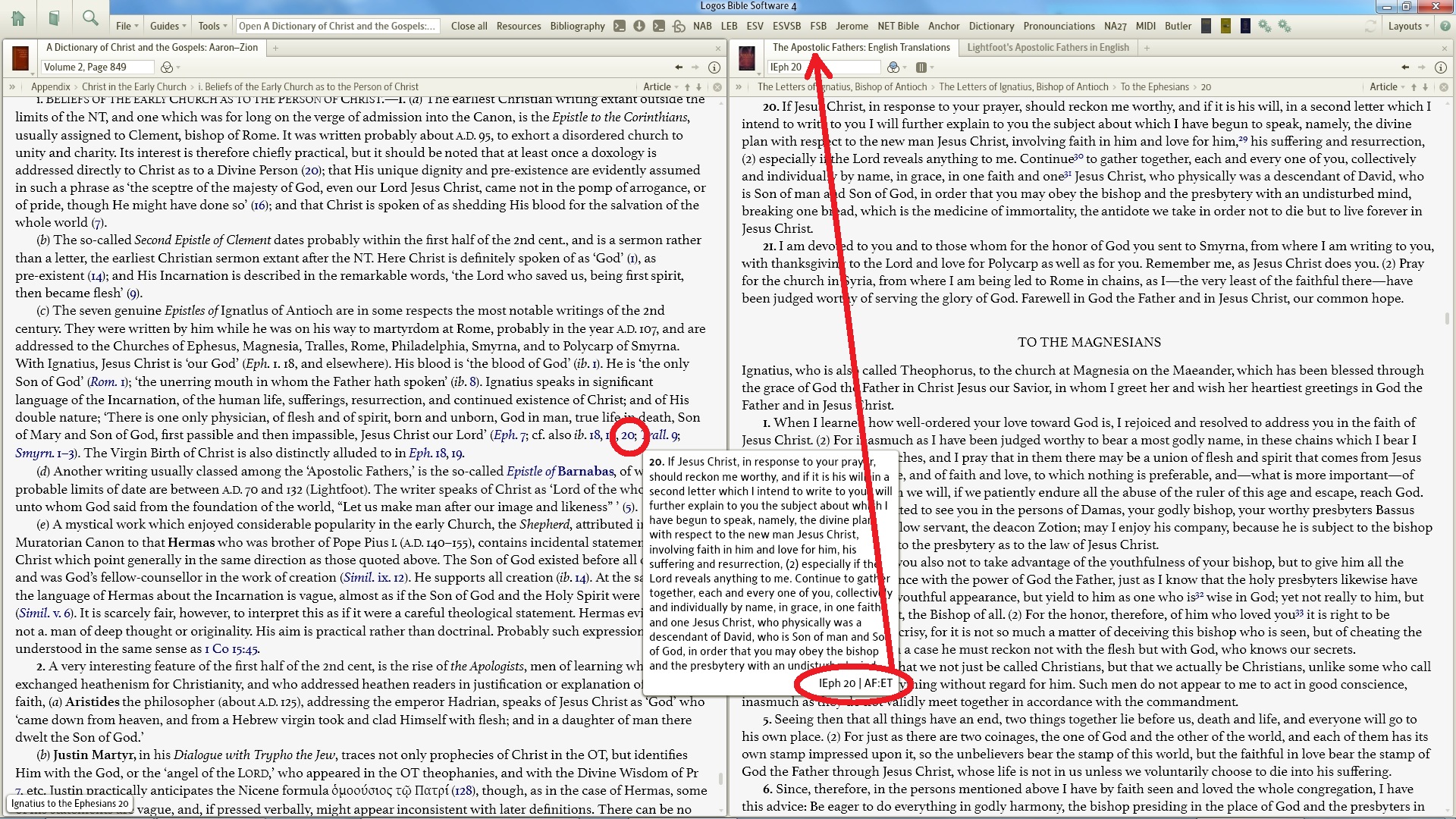Click the Search magnifier icon
Viewport: 1456px width, 819px height.
pos(90,18)
